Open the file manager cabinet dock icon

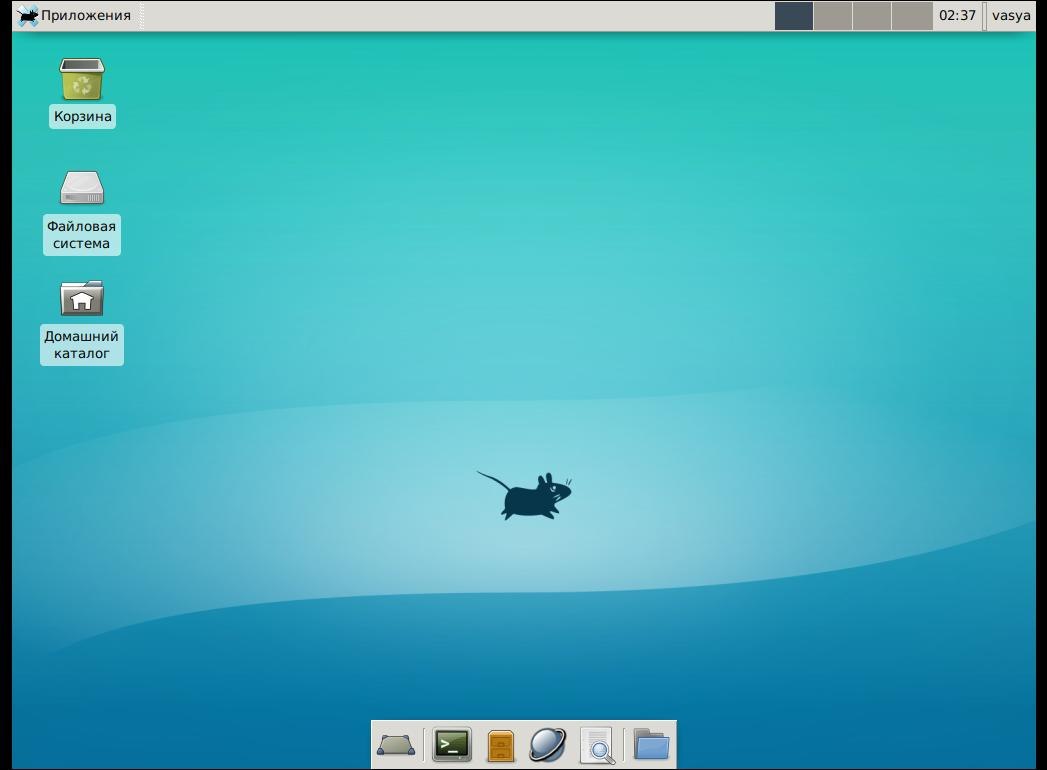(x=501, y=745)
